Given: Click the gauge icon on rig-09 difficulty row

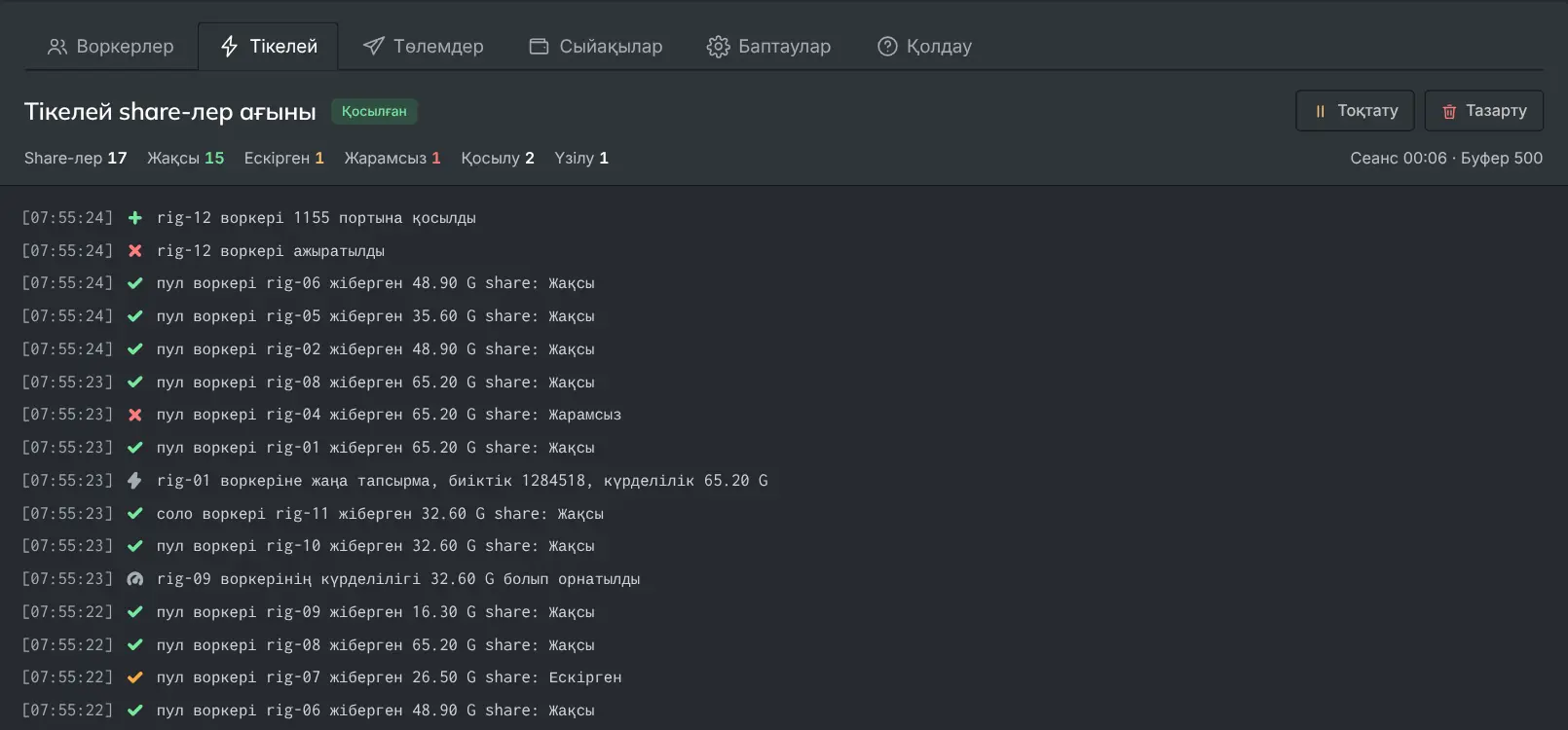Looking at the screenshot, I should 135,579.
